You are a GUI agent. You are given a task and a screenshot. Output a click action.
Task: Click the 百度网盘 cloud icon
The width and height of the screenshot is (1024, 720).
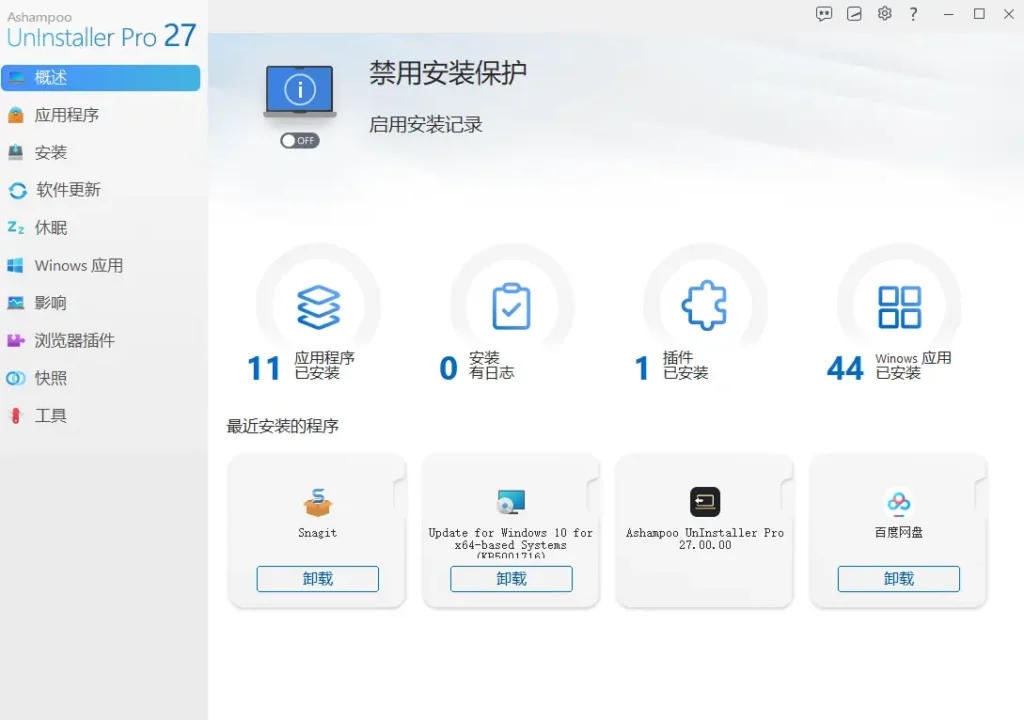point(899,502)
